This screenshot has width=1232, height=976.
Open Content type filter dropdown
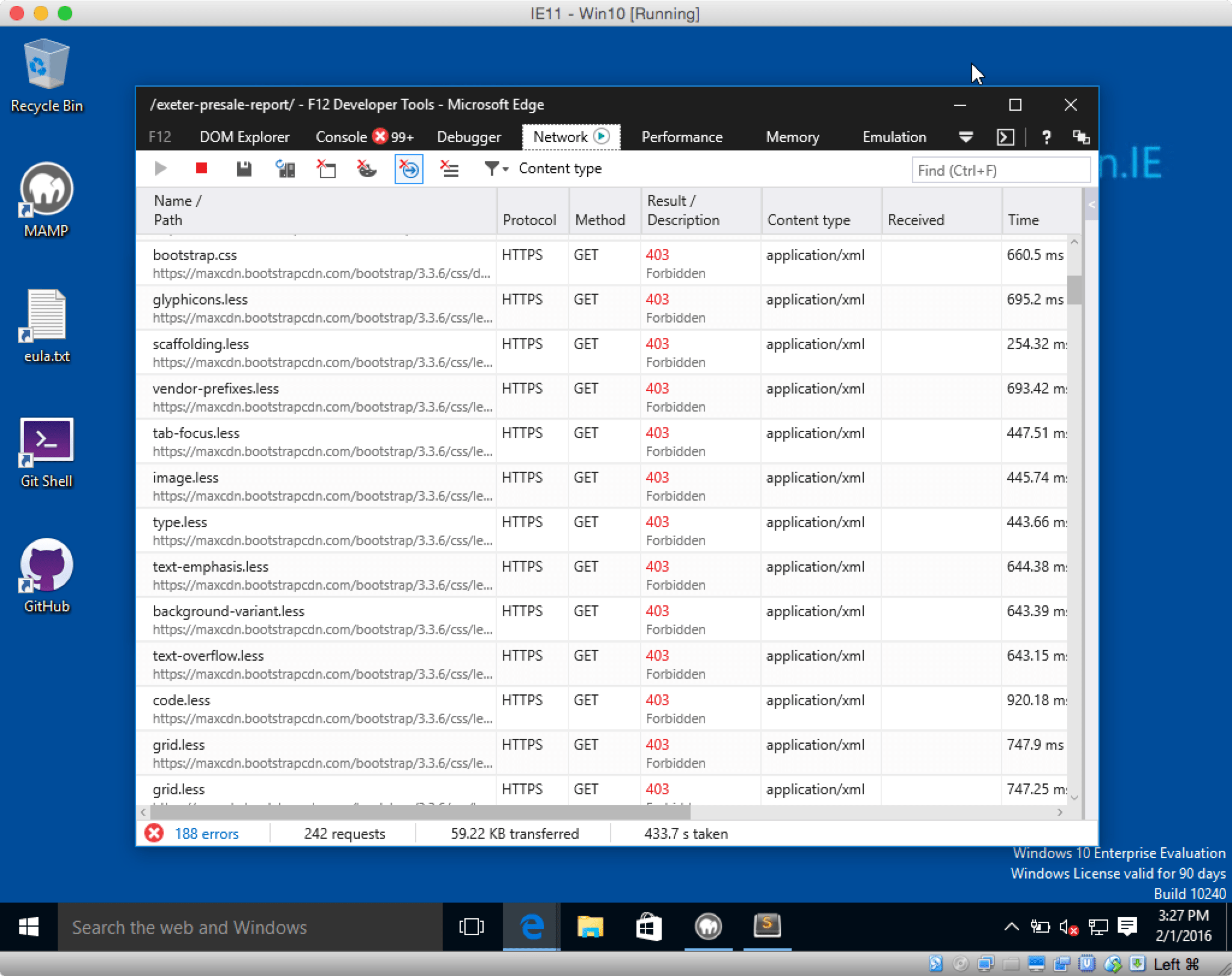click(497, 168)
